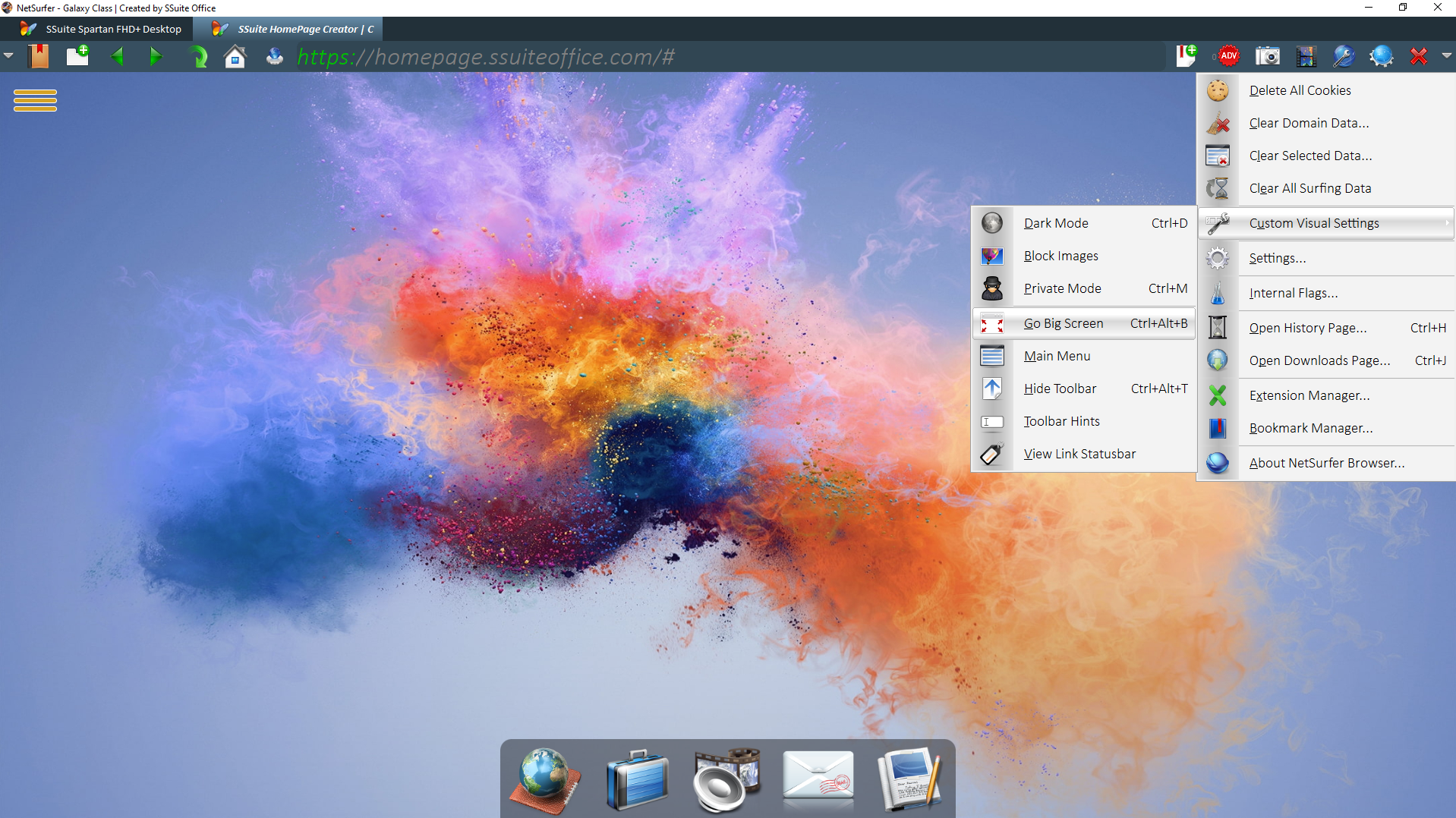Viewport: 1456px width, 818px height.
Task: Take a screenshot with the camera icon
Action: tap(1267, 56)
